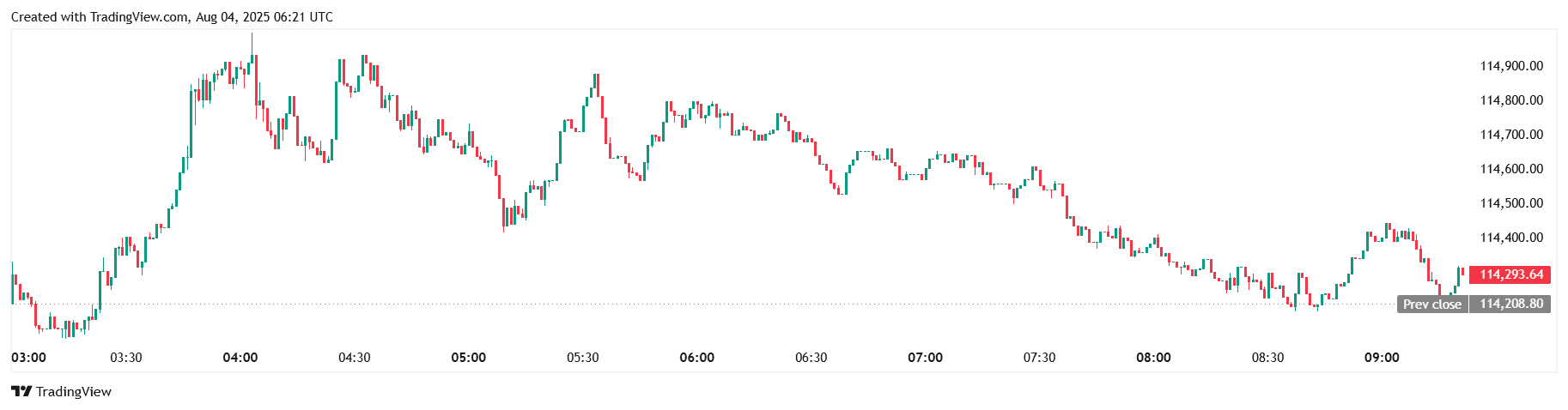Screen dimensions: 1568x410
Task: Click the 114,400.00 price scale label
Action: click(1511, 238)
